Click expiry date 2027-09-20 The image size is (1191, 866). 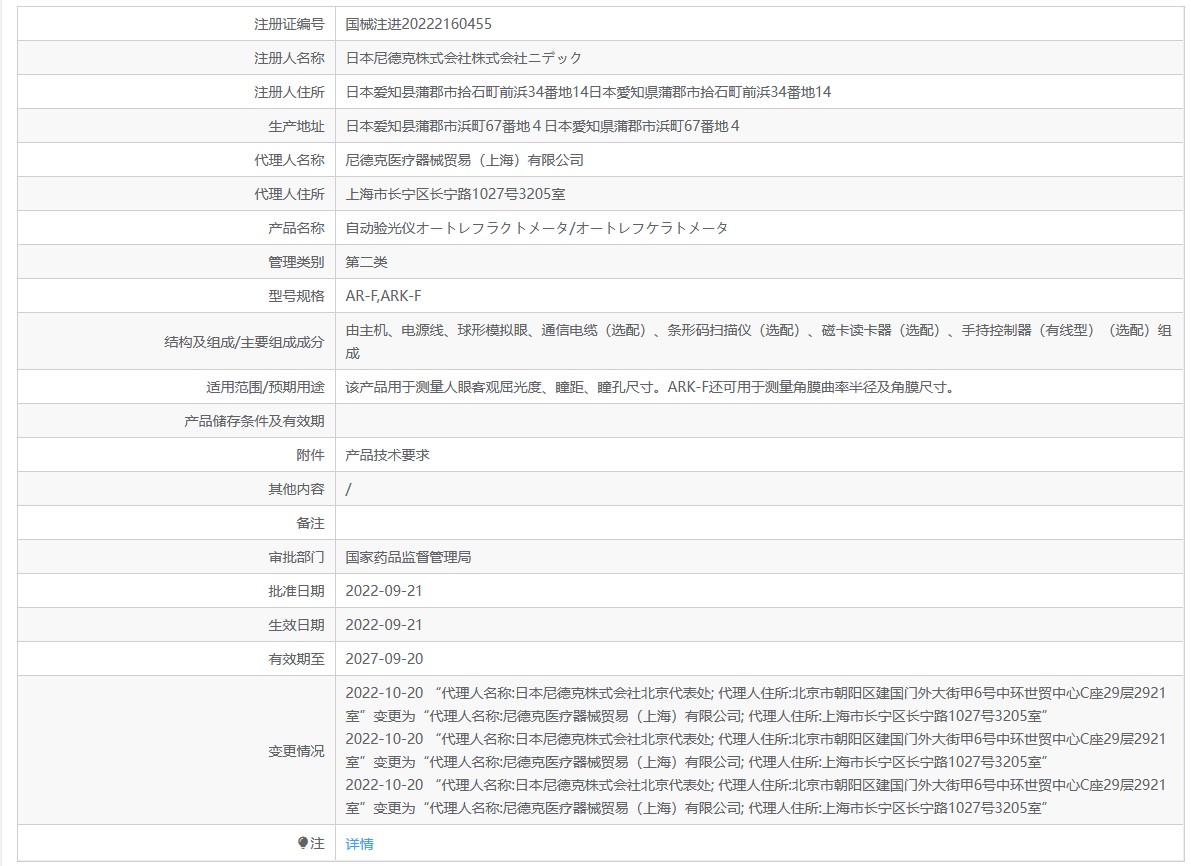[x=384, y=659]
